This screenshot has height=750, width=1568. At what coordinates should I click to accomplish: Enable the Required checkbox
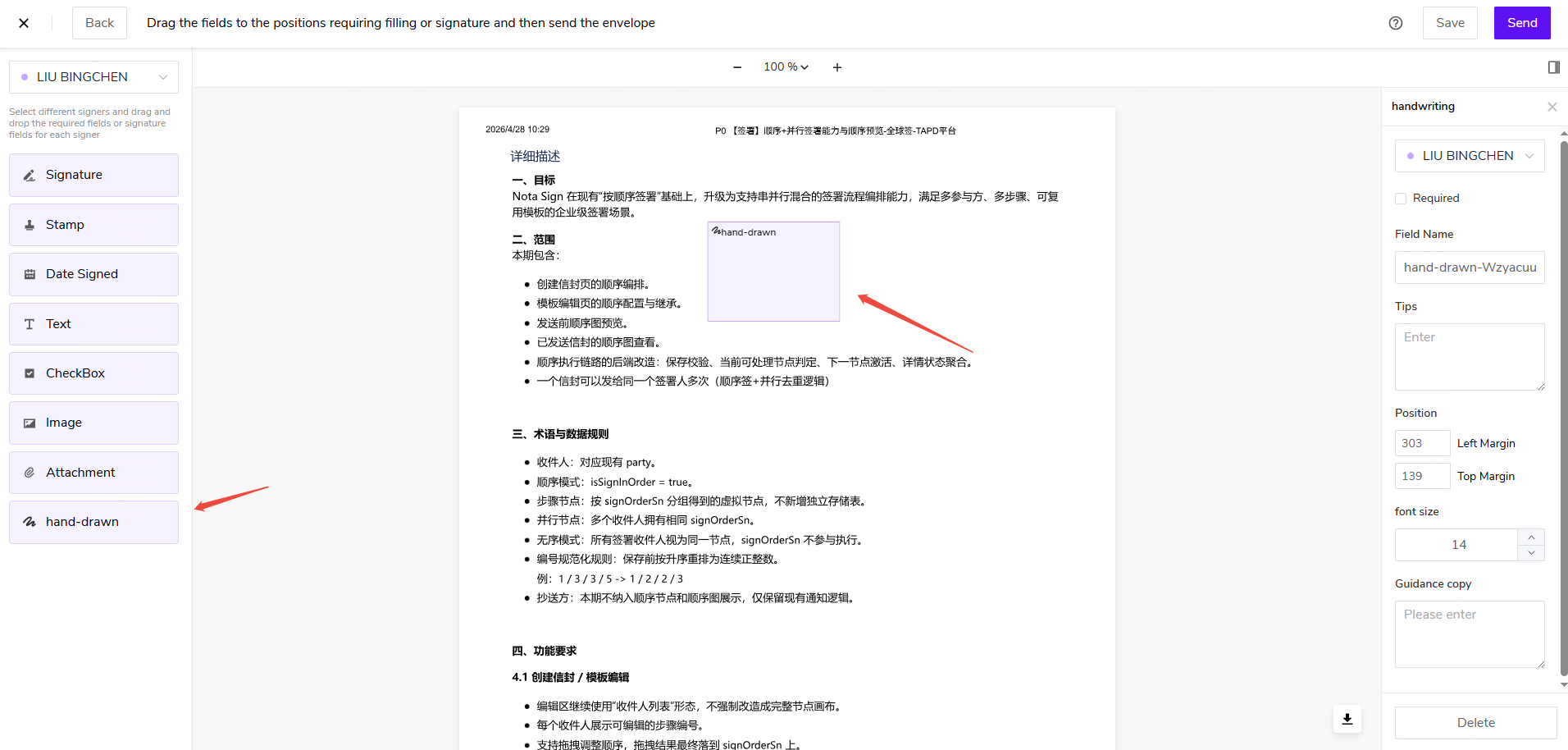click(1401, 199)
